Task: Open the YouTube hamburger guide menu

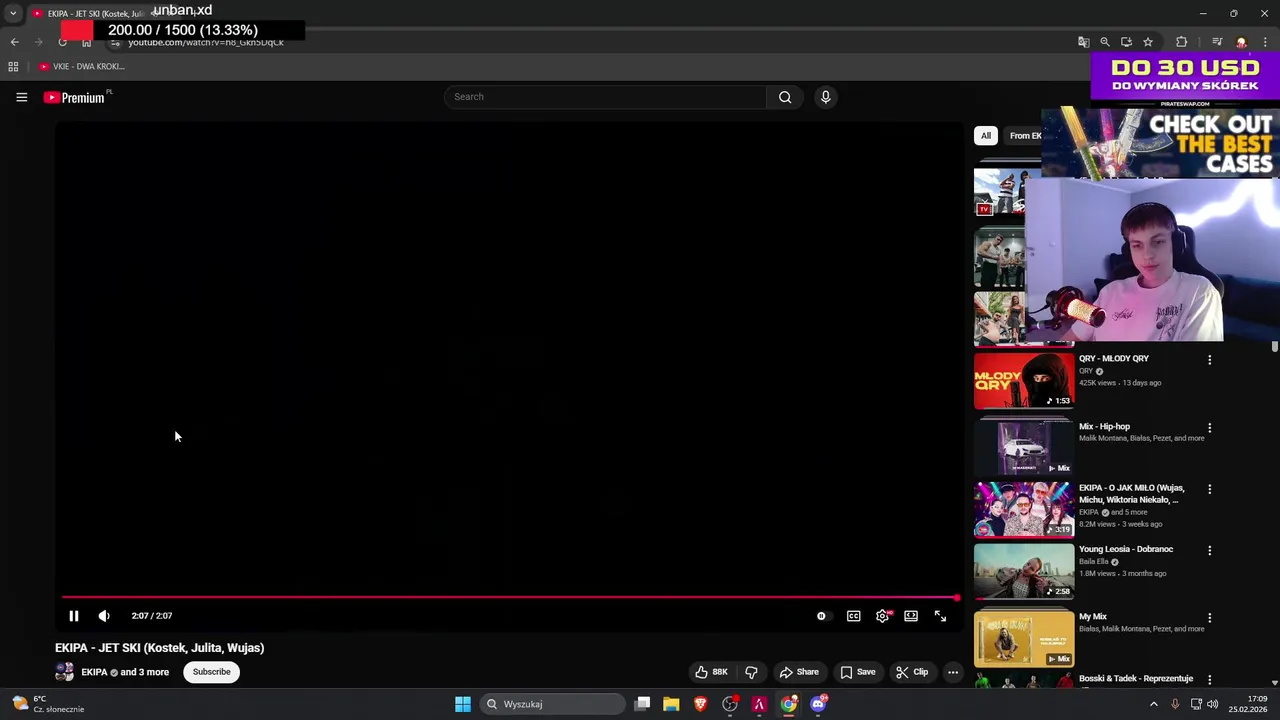Action: click(21, 97)
